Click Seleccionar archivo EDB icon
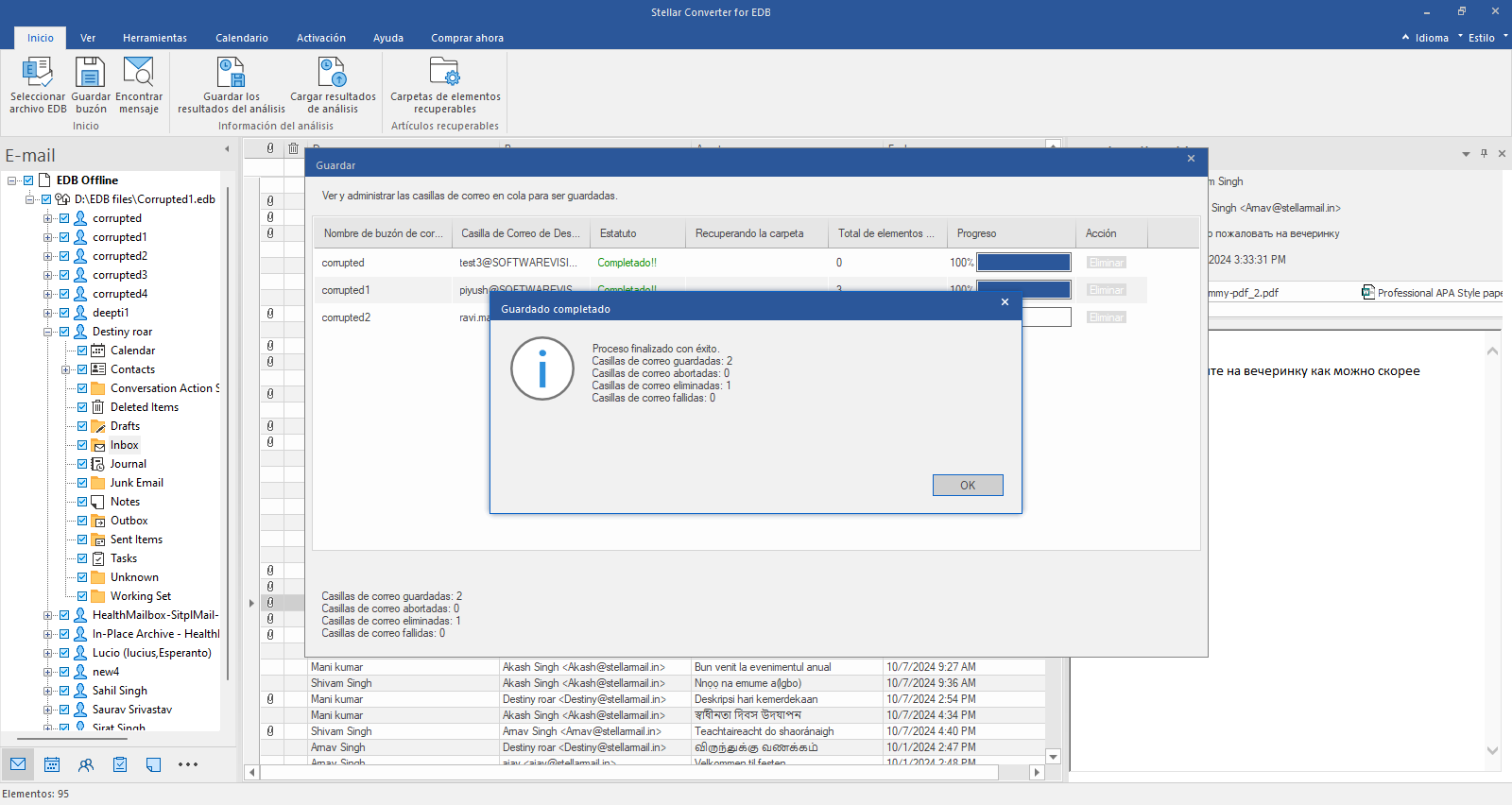This screenshot has width=1512, height=805. coord(38,72)
